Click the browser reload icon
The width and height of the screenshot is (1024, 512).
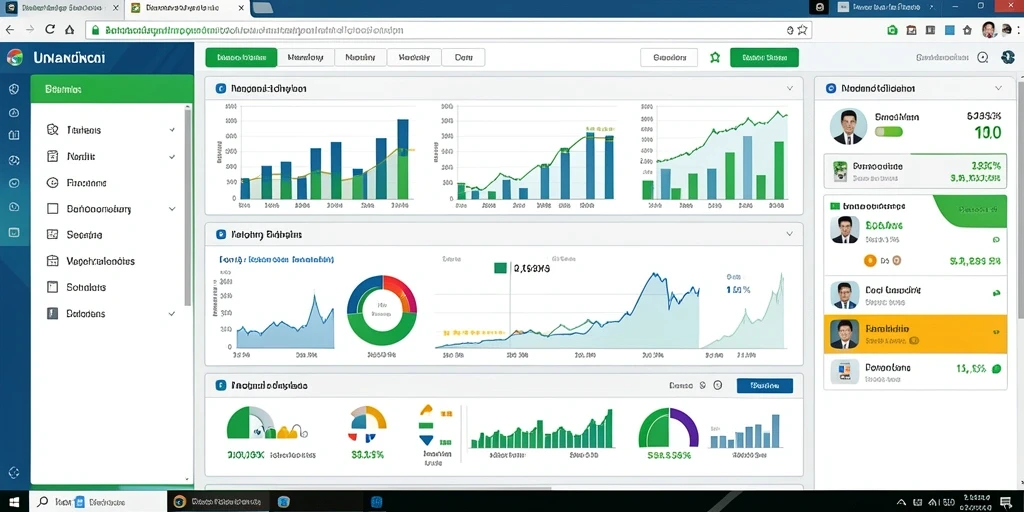pos(50,30)
